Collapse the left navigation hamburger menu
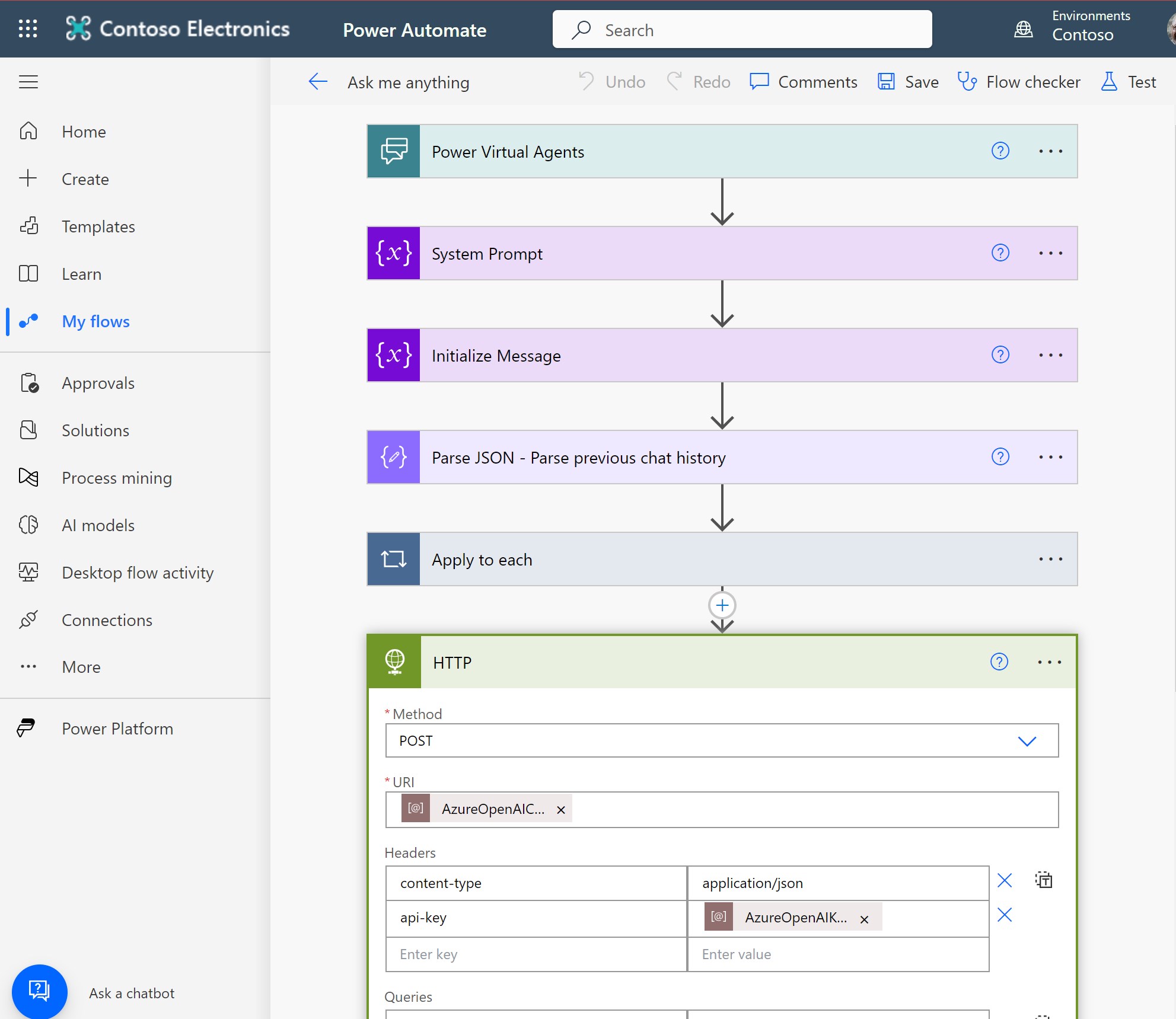 [28, 82]
